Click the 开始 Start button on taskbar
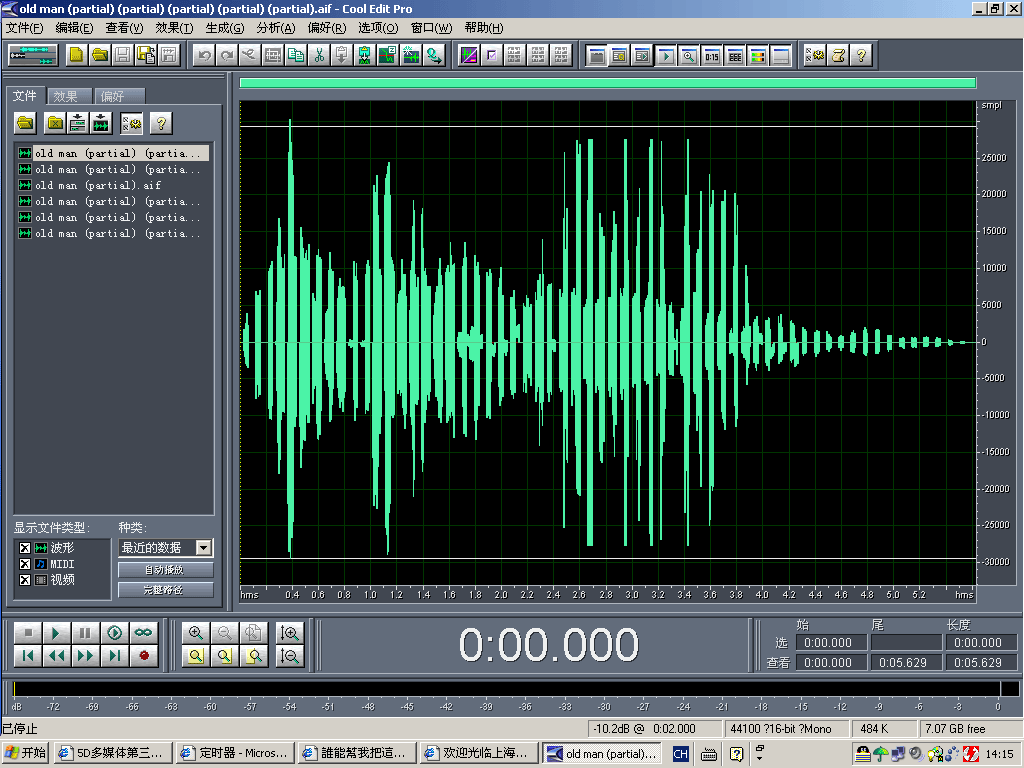This screenshot has height=768, width=1024. 26,753
